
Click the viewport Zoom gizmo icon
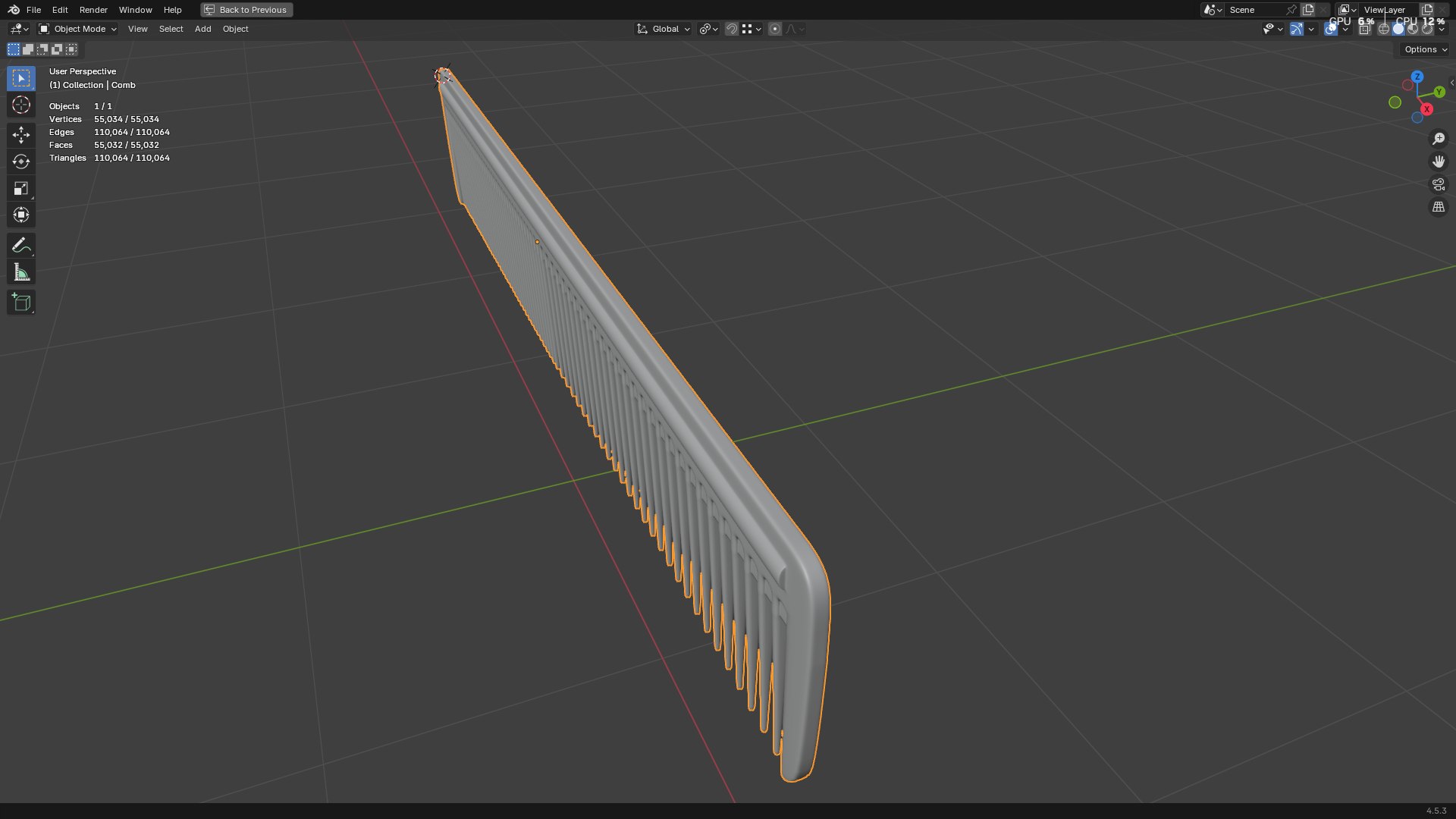[1439, 139]
